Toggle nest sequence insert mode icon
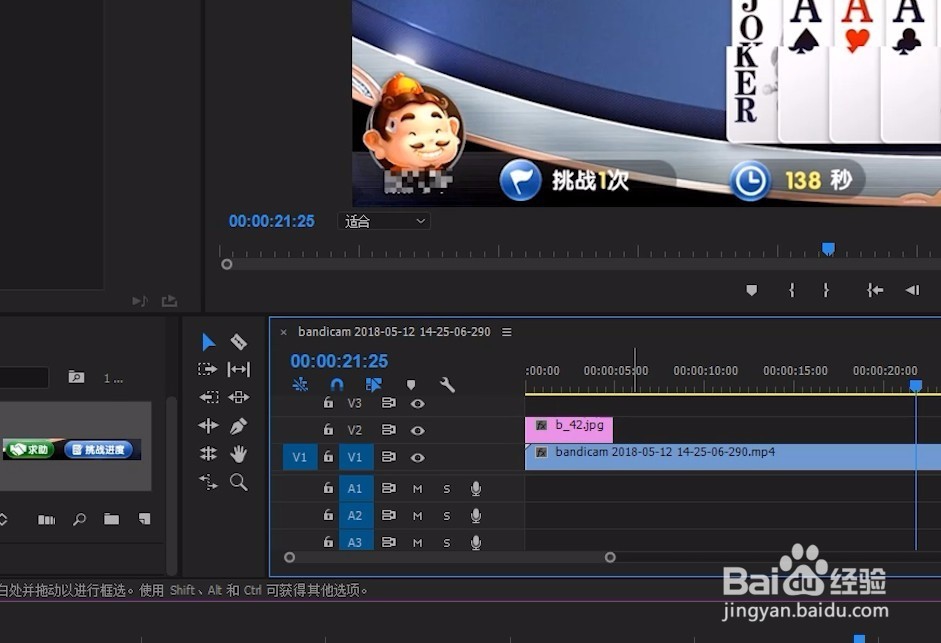 [x=300, y=384]
